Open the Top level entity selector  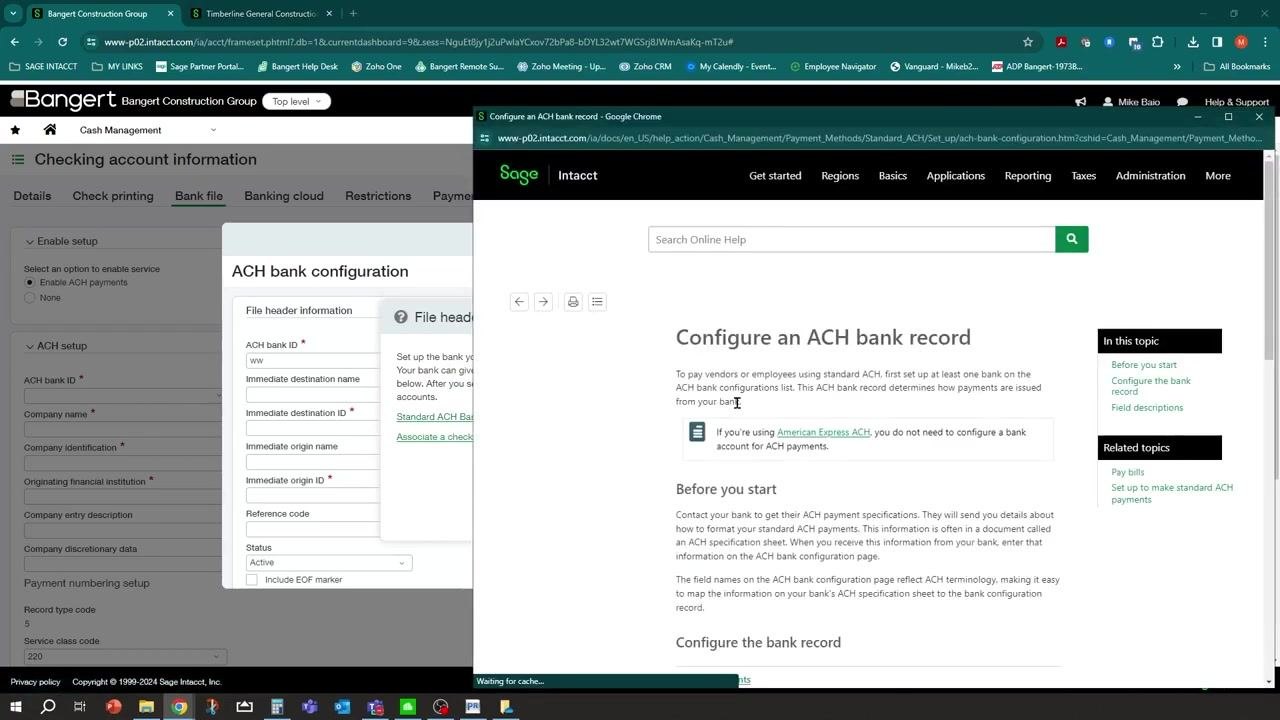point(296,102)
